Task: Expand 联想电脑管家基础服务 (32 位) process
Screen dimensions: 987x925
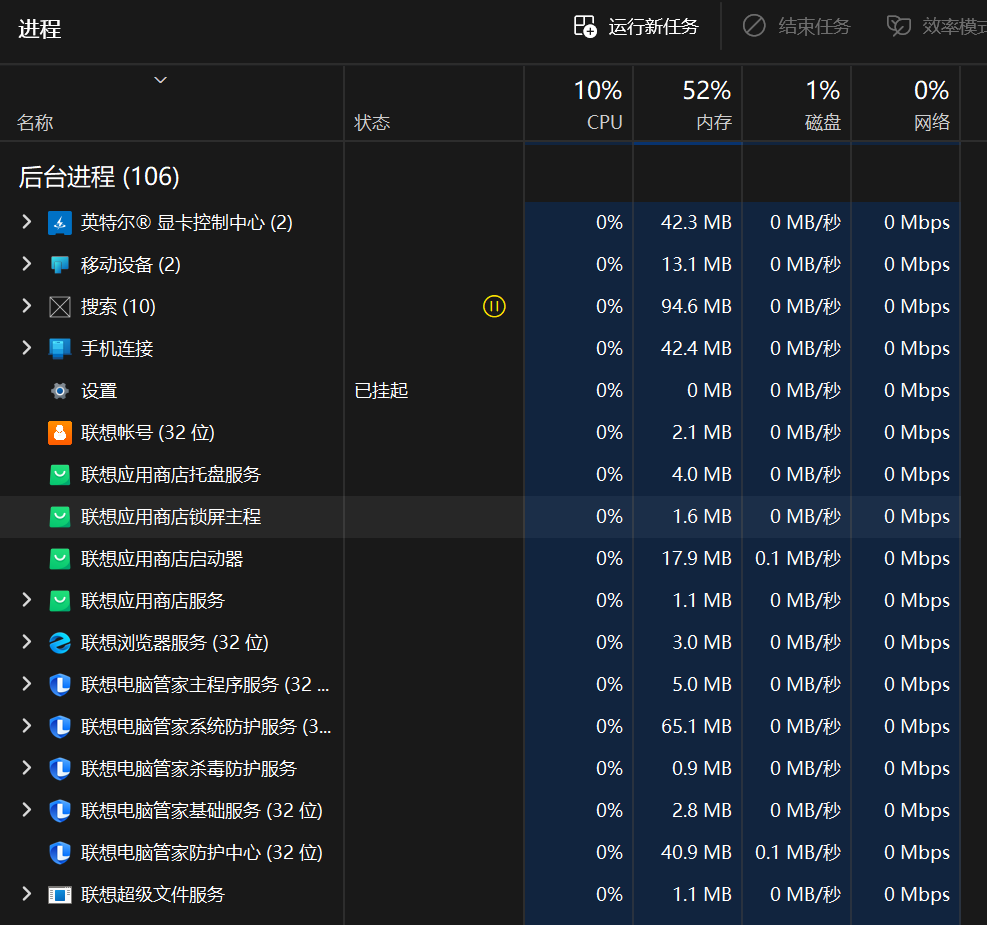Action: (26, 809)
